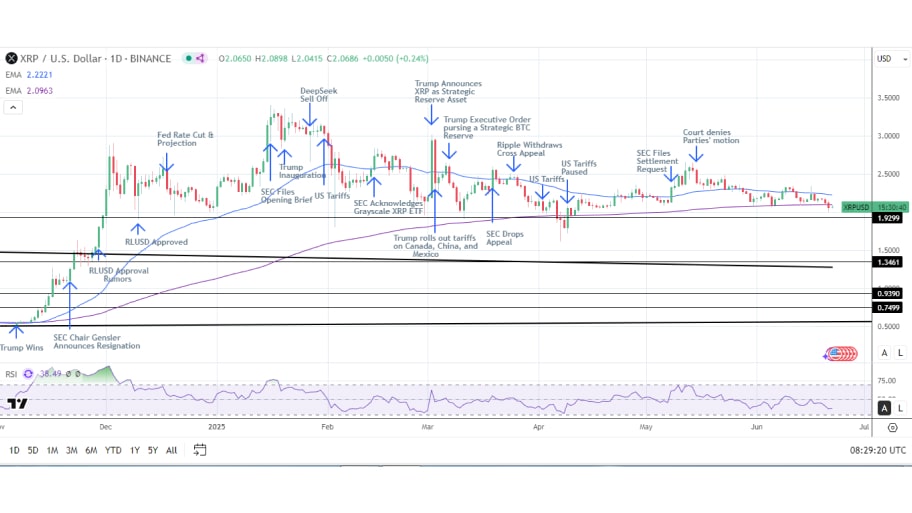Viewport: 912px width, 513px height.
Task: Click the 'Trump Executive Order' Strategic BTC Reserve note
Action: pos(487,127)
